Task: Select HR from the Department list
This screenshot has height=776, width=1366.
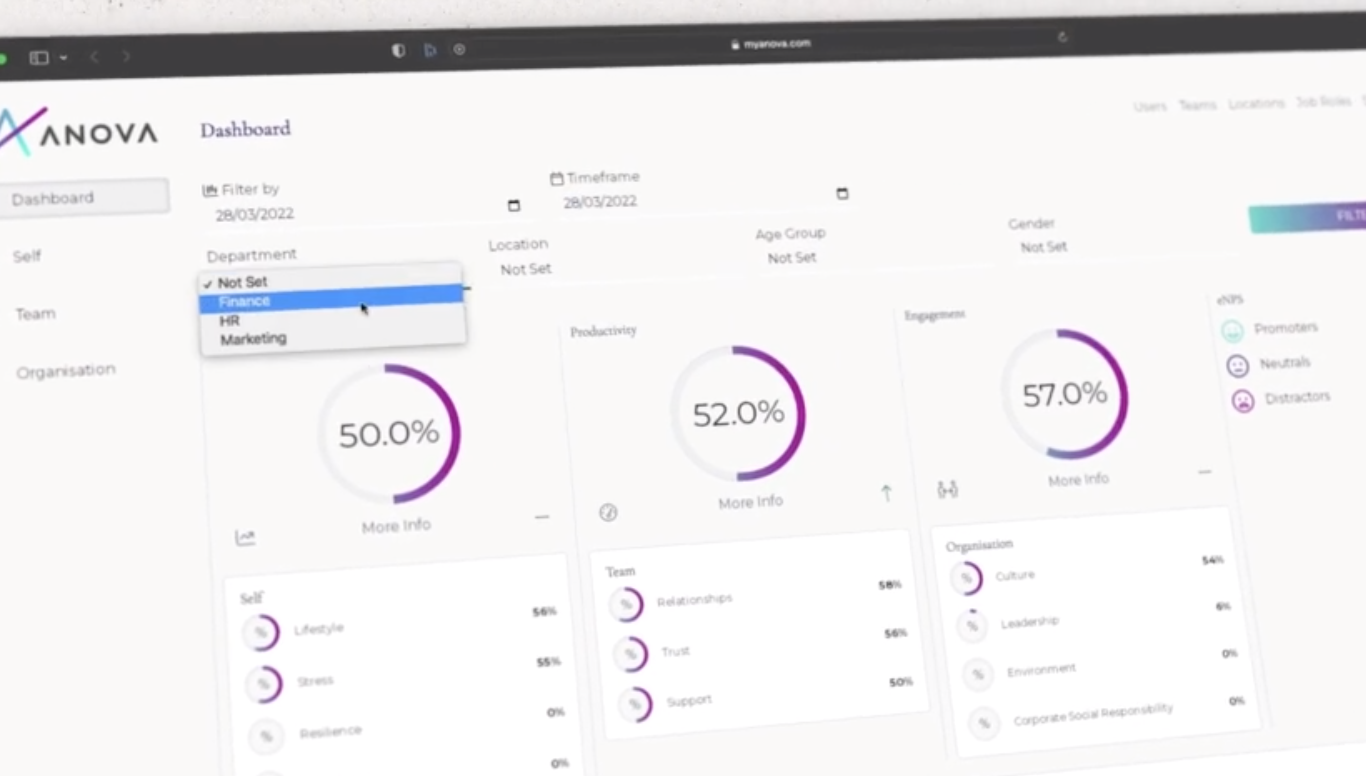Action: (x=229, y=320)
